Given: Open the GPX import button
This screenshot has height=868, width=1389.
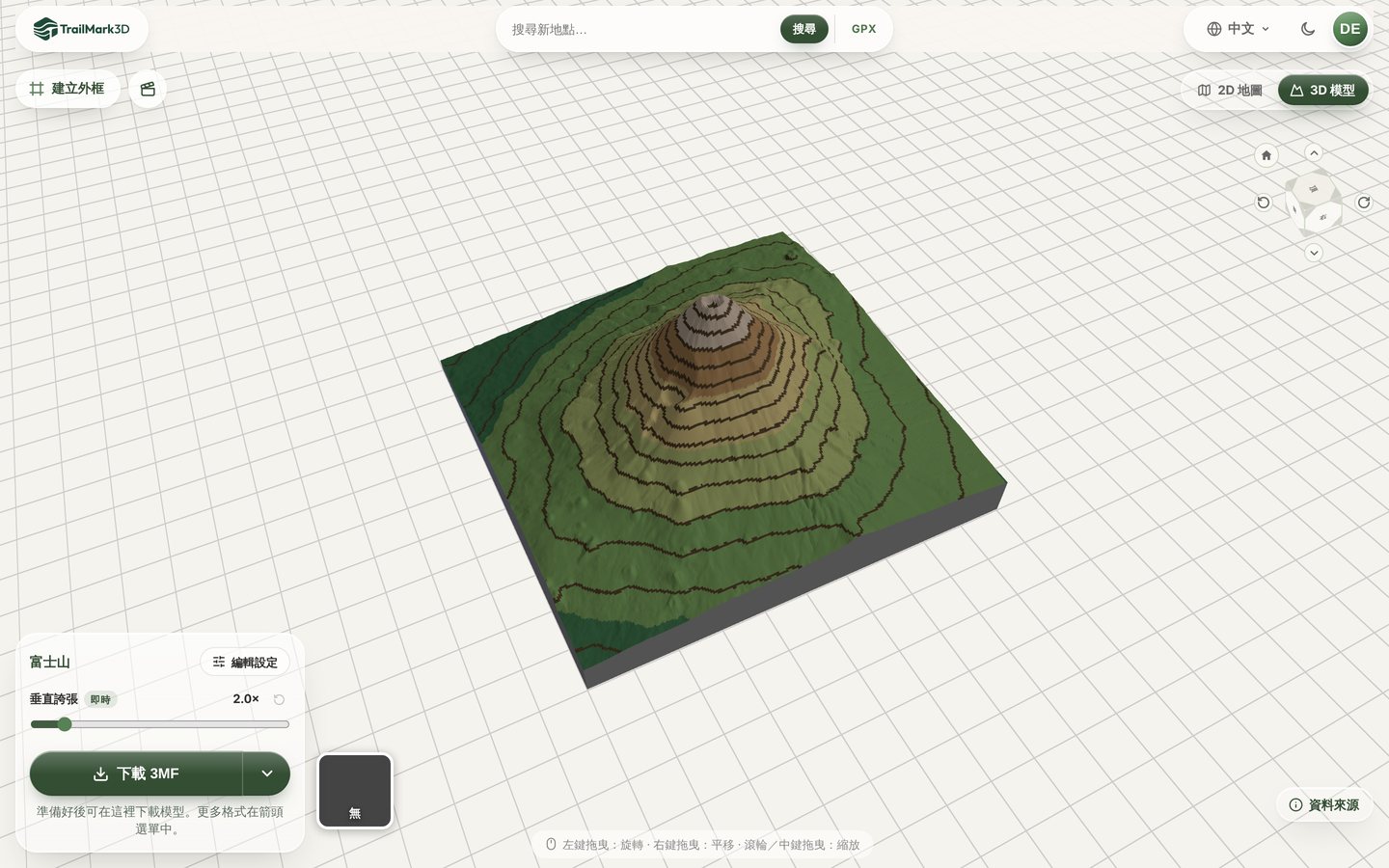Looking at the screenshot, I should [x=864, y=29].
